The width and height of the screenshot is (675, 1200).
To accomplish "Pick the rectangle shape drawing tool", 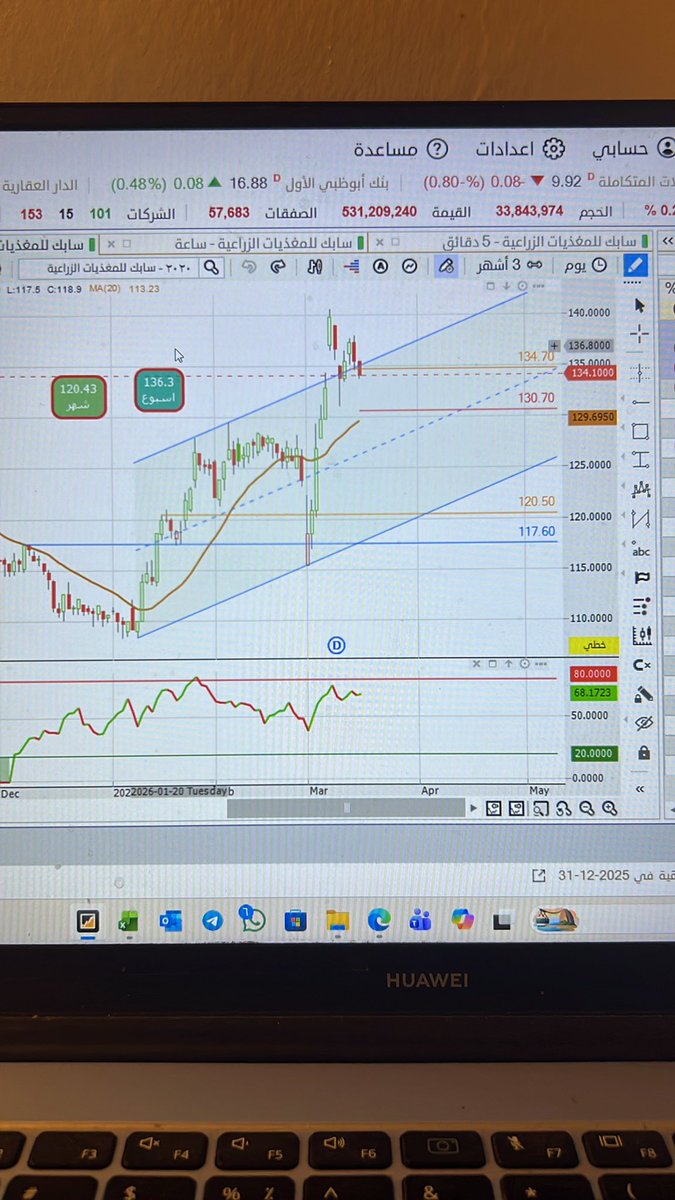I will [x=641, y=432].
